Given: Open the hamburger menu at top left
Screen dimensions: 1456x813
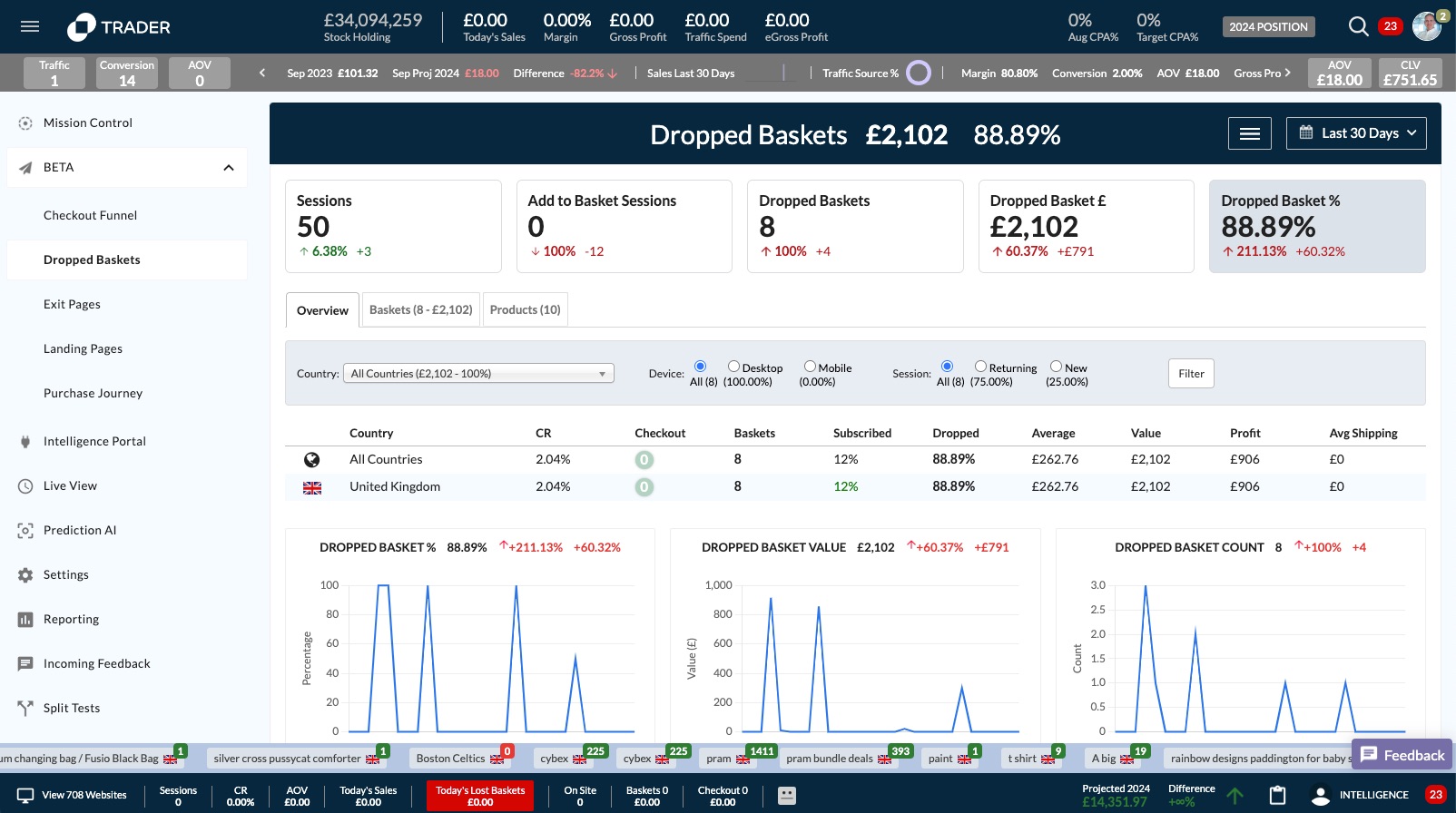Looking at the screenshot, I should (30, 26).
